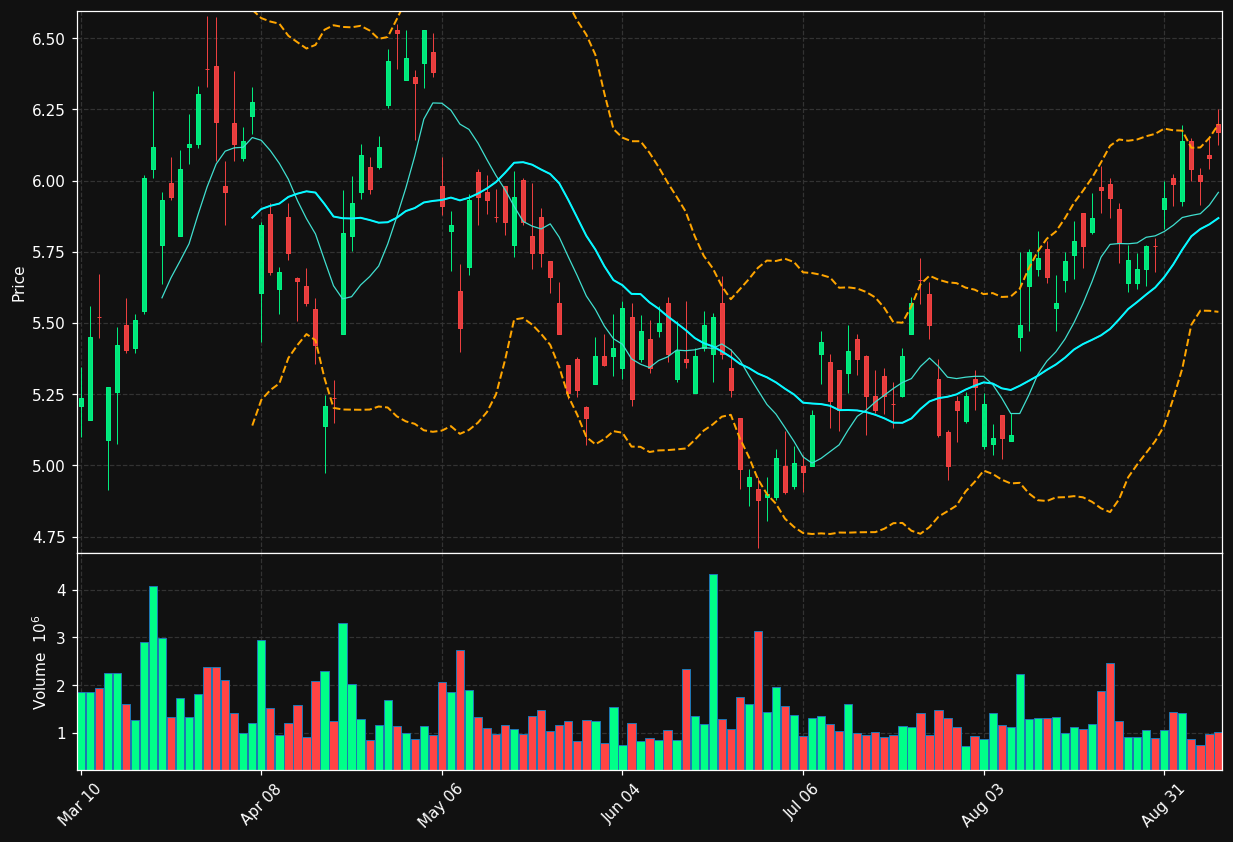
Task: Click the 6.50 price axis tick
Action: pos(48,39)
